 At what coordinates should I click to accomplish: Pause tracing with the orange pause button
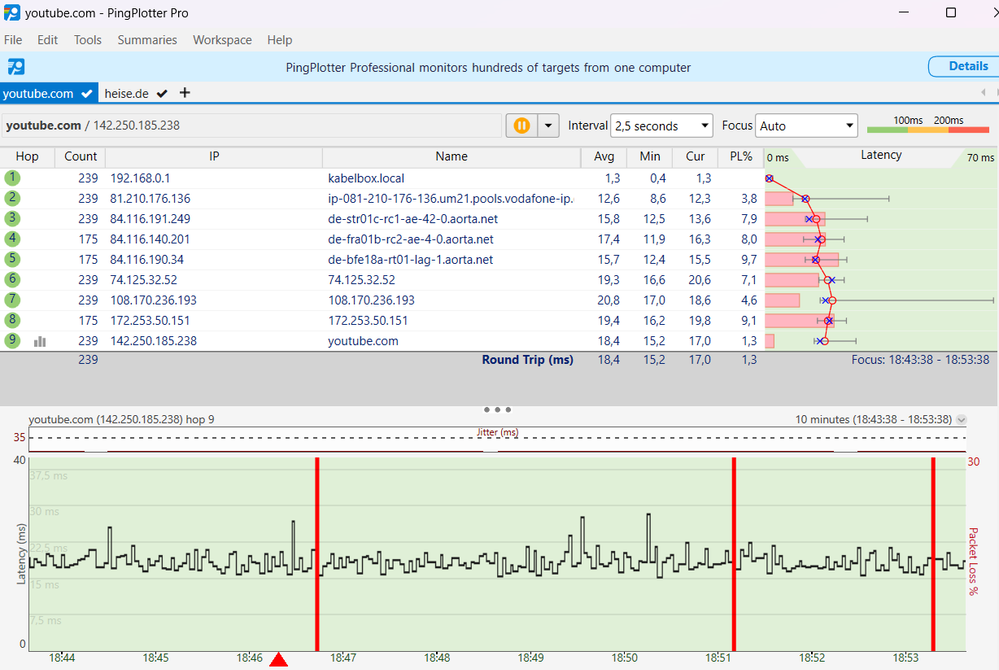click(521, 125)
